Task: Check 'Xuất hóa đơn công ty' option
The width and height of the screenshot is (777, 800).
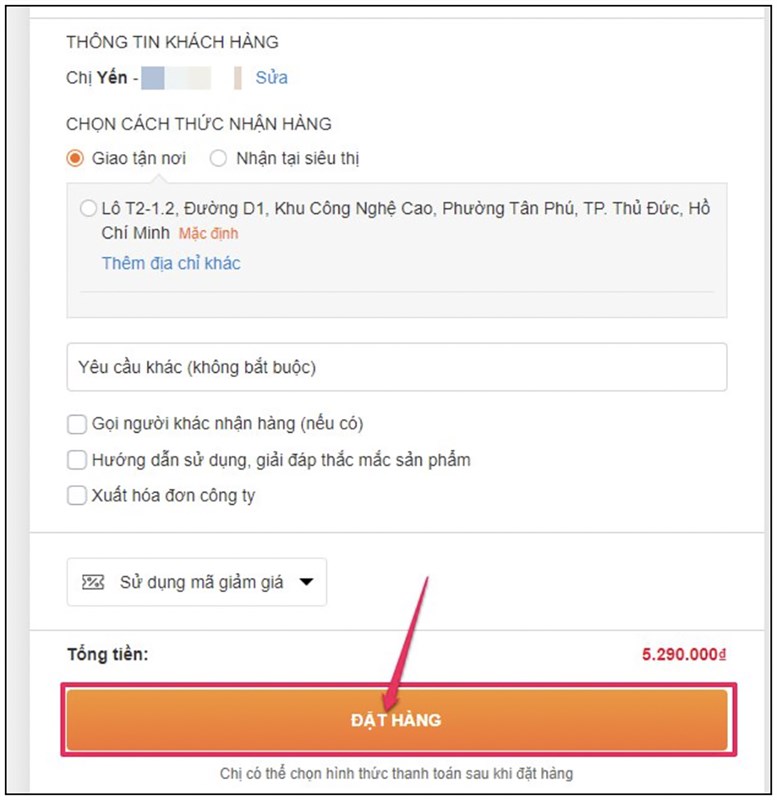Action: (77, 495)
